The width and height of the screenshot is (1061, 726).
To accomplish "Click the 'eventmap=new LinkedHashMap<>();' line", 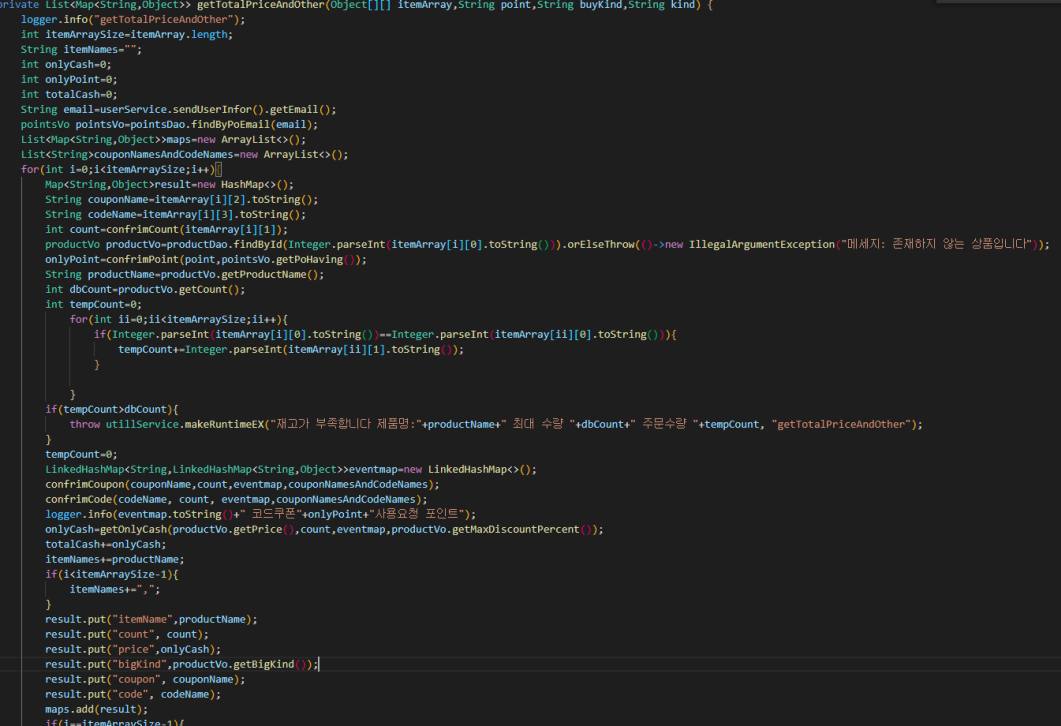I will [291, 470].
